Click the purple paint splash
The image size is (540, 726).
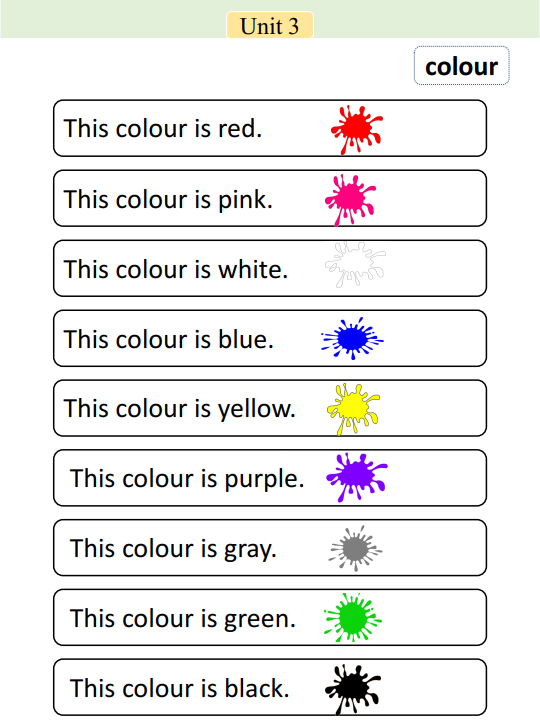(x=357, y=477)
